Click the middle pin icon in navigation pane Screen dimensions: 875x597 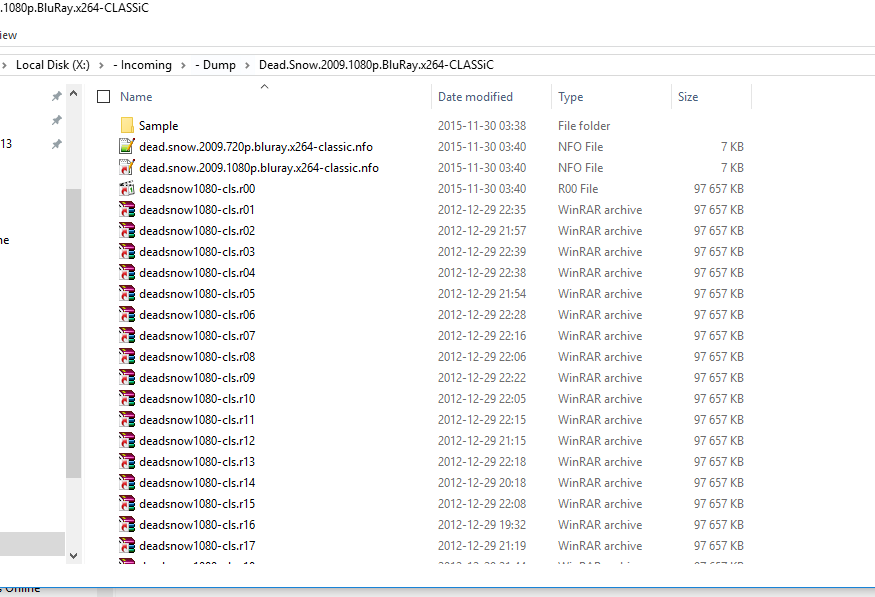tap(56, 120)
